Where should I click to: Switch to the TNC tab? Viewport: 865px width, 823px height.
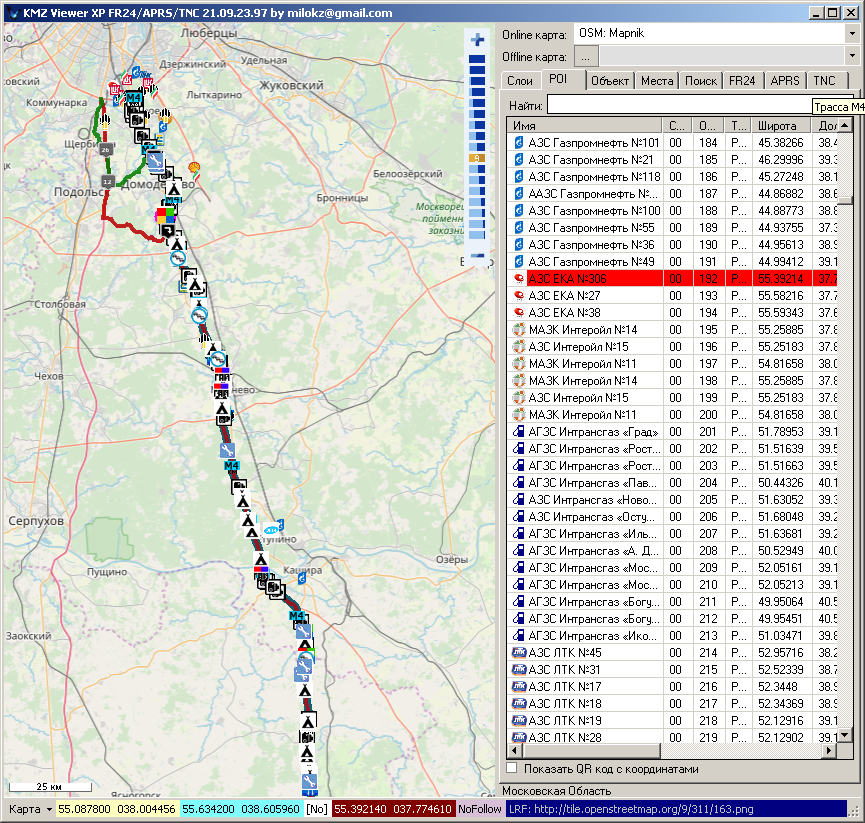825,81
